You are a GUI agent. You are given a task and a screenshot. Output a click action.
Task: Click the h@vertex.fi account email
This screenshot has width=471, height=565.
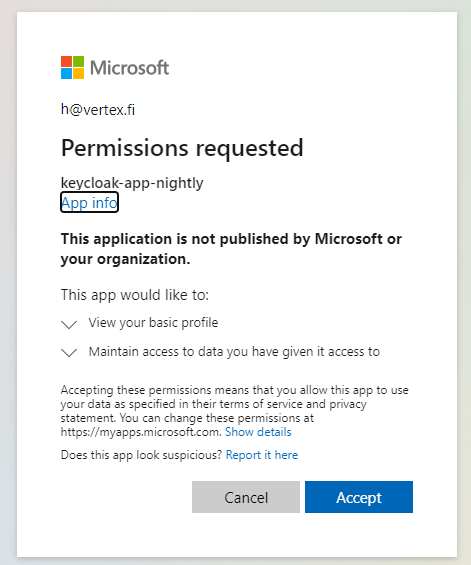click(98, 110)
